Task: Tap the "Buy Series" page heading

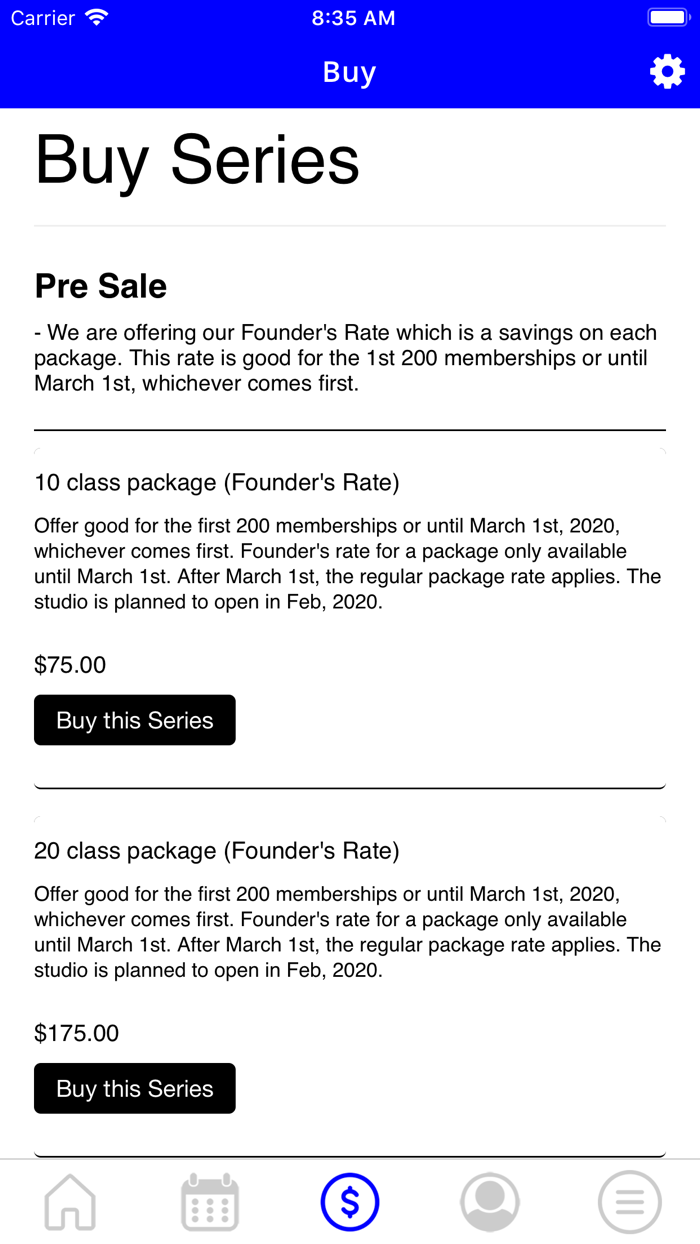Action: click(197, 160)
